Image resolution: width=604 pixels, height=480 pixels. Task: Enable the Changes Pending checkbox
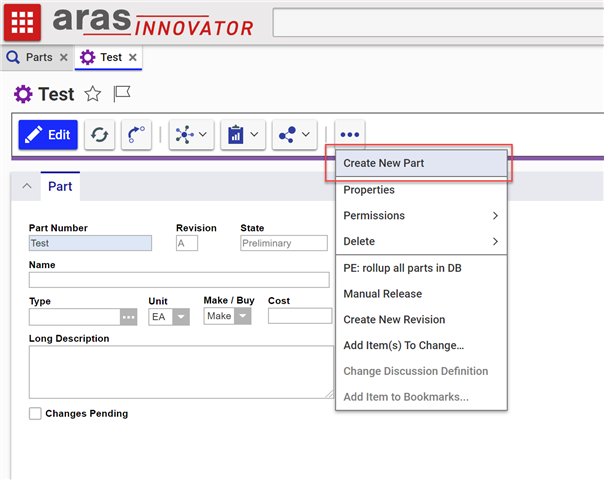click(x=36, y=413)
